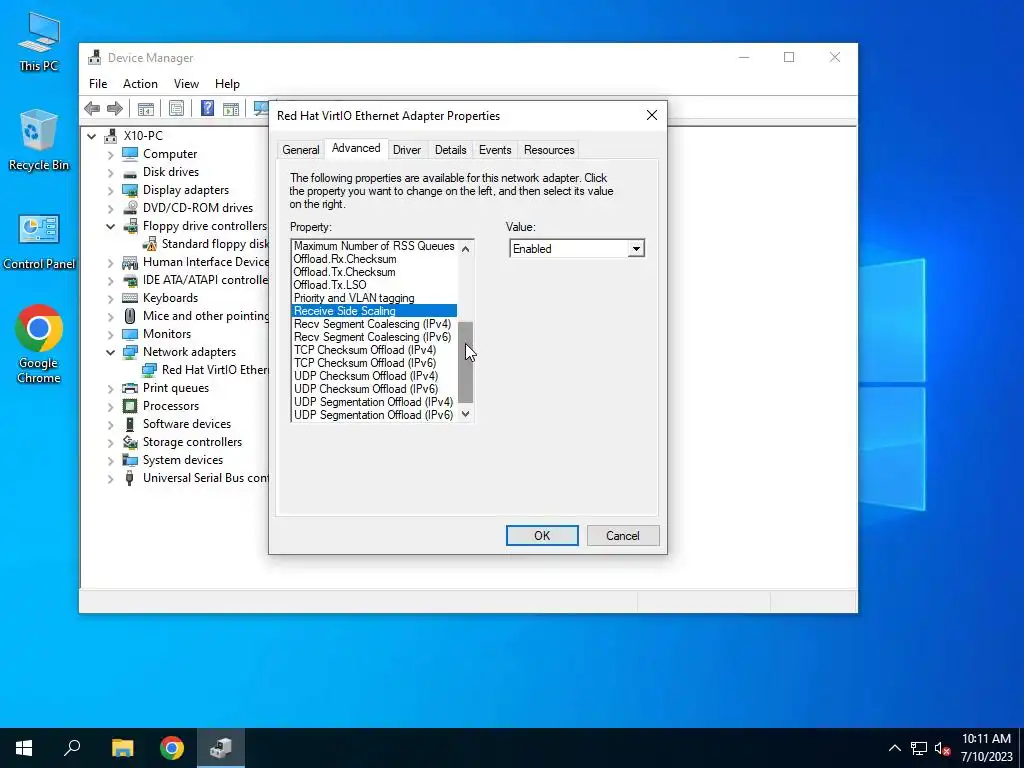Open taskbar Search magnifier
This screenshot has width=1024, height=768.
click(72, 748)
